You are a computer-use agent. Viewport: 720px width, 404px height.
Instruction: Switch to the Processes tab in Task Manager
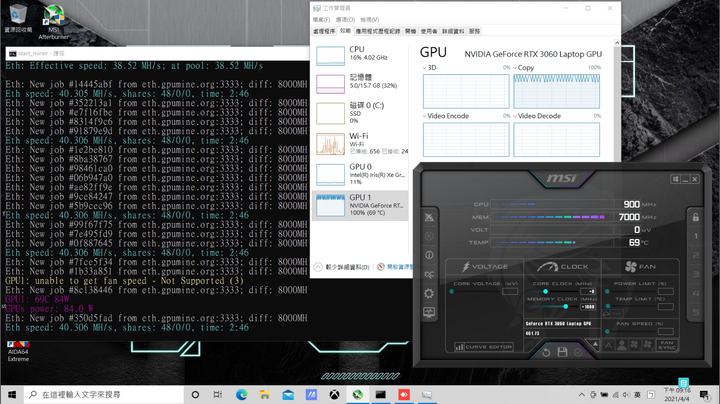pyautogui.click(x=324, y=31)
